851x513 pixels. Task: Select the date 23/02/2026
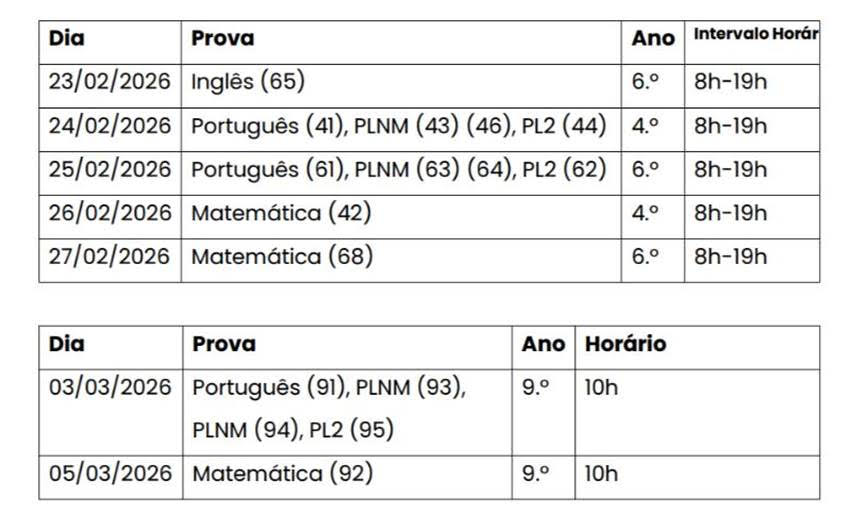pyautogui.click(x=110, y=82)
